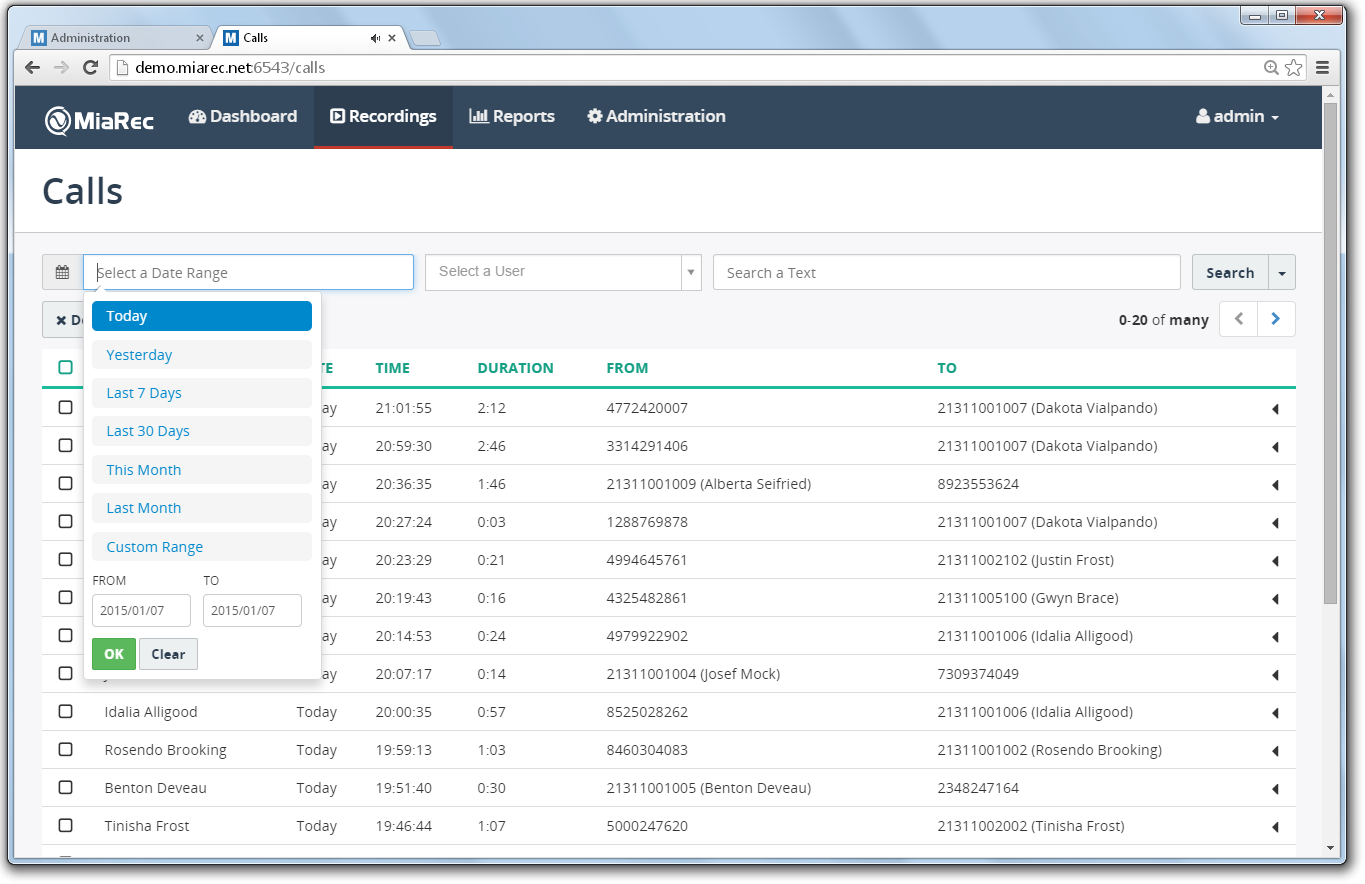Click the calendar icon beside date range

pyautogui.click(x=62, y=273)
